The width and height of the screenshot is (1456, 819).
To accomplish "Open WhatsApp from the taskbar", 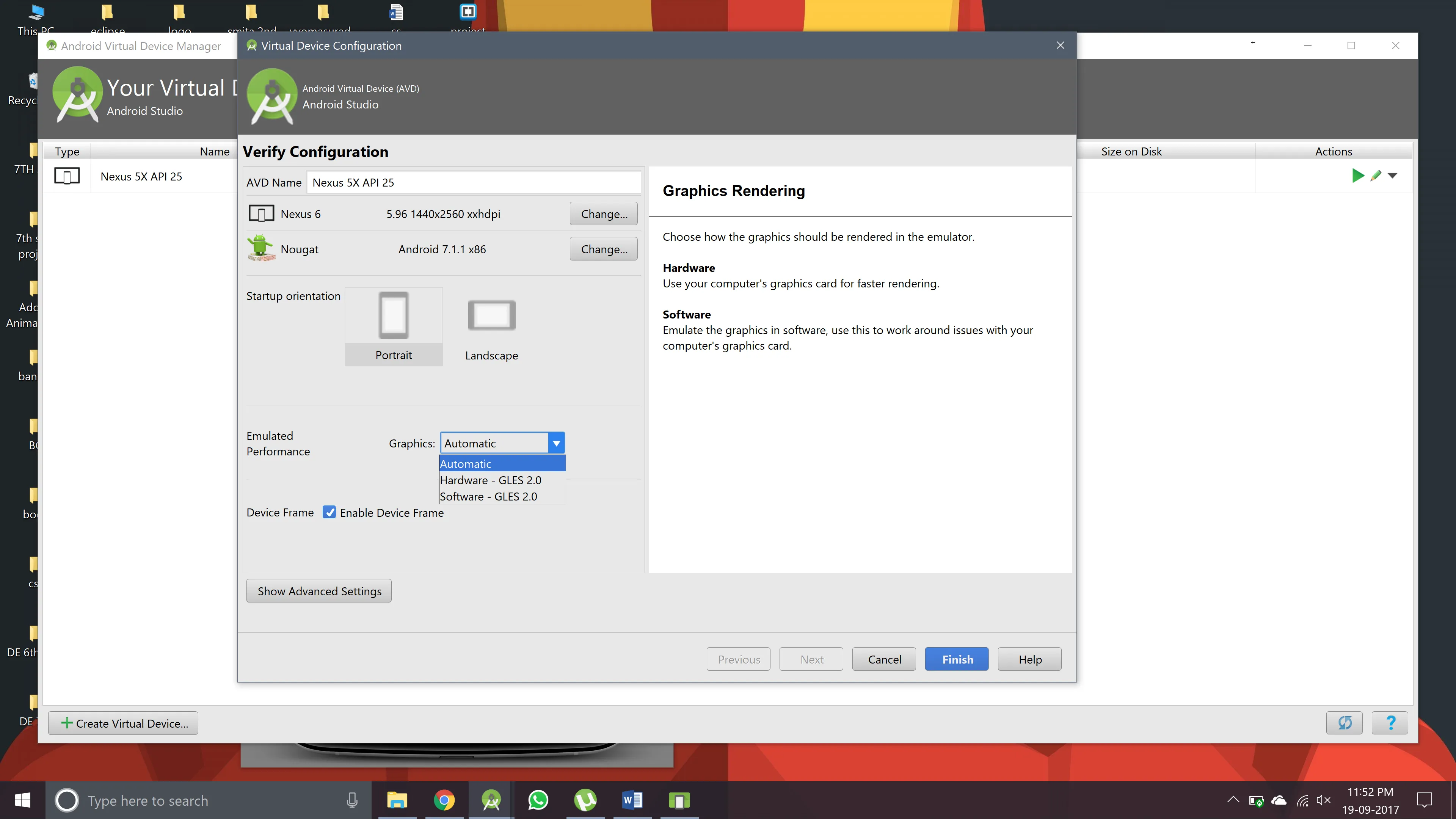I will (x=538, y=800).
